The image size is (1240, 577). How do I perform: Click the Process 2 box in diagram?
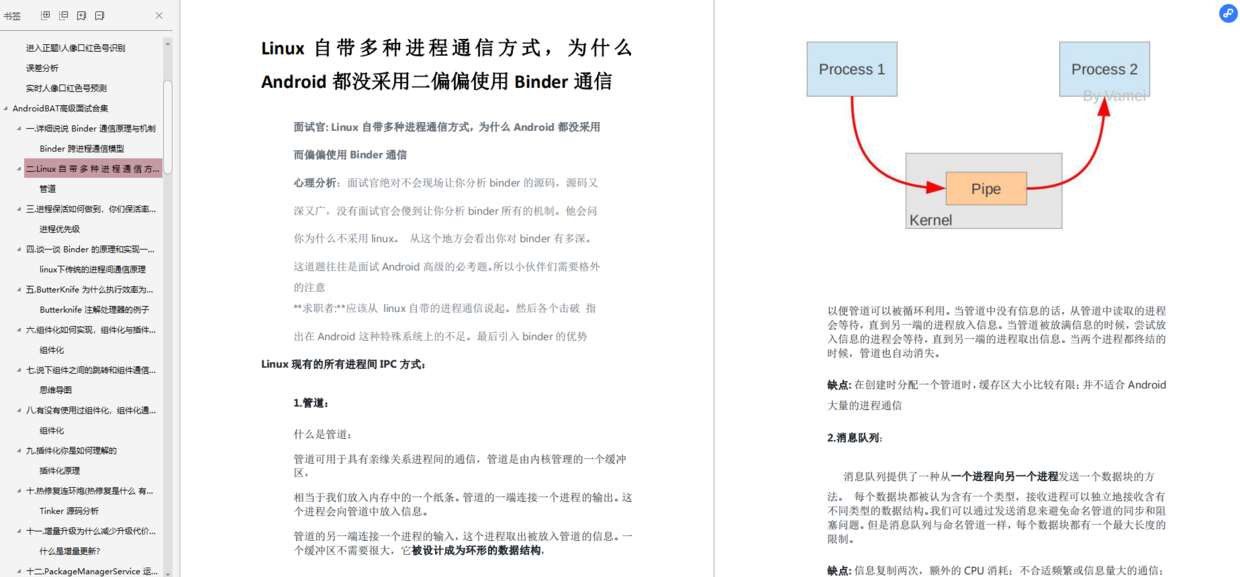[1104, 69]
